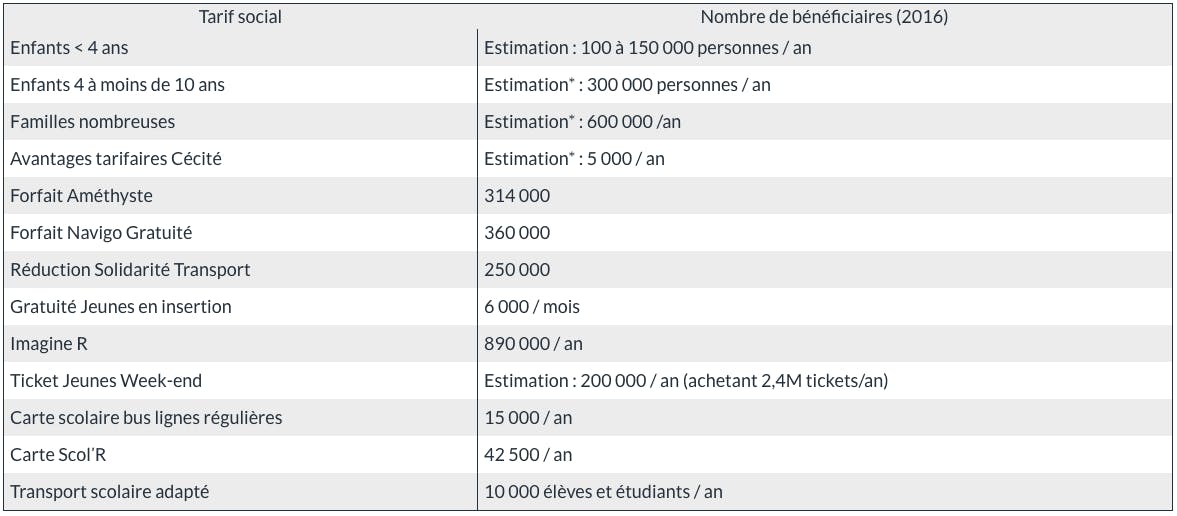Click the 'Gratuité Jeunes en insertion' label
This screenshot has height=516, width=1177.
121,307
